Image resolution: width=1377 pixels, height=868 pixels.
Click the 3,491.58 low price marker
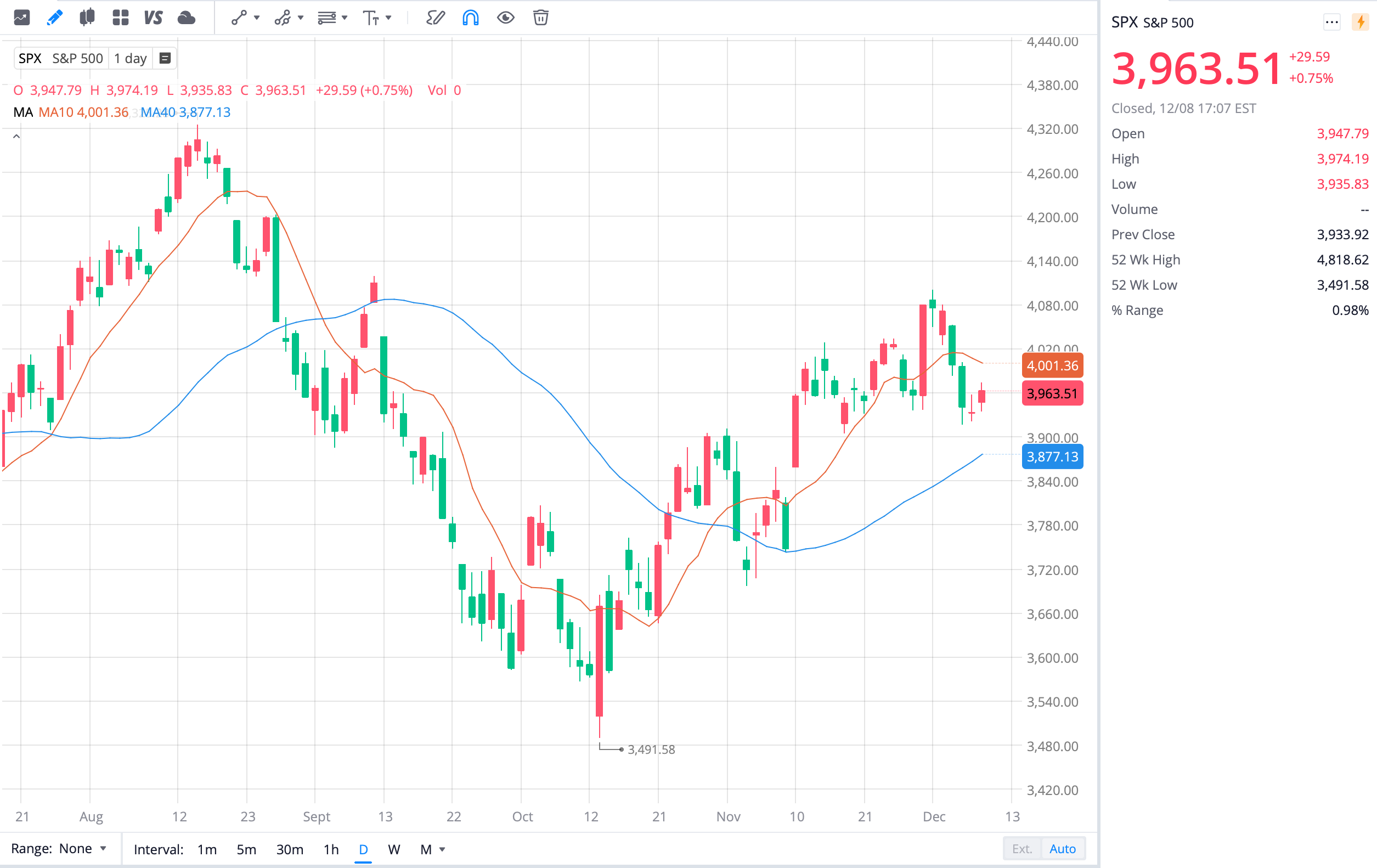point(651,749)
